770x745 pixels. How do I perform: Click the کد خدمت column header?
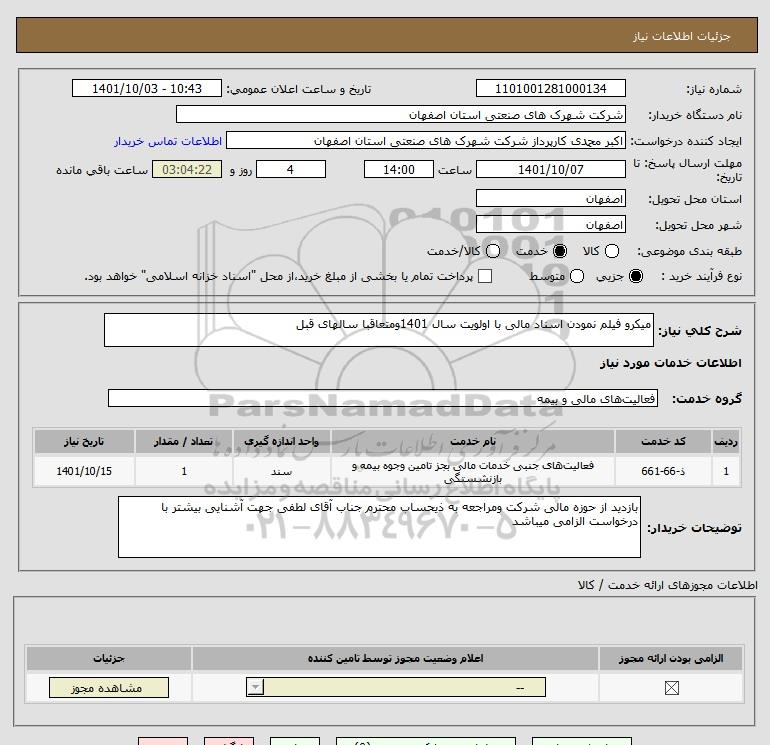[x=663, y=441]
